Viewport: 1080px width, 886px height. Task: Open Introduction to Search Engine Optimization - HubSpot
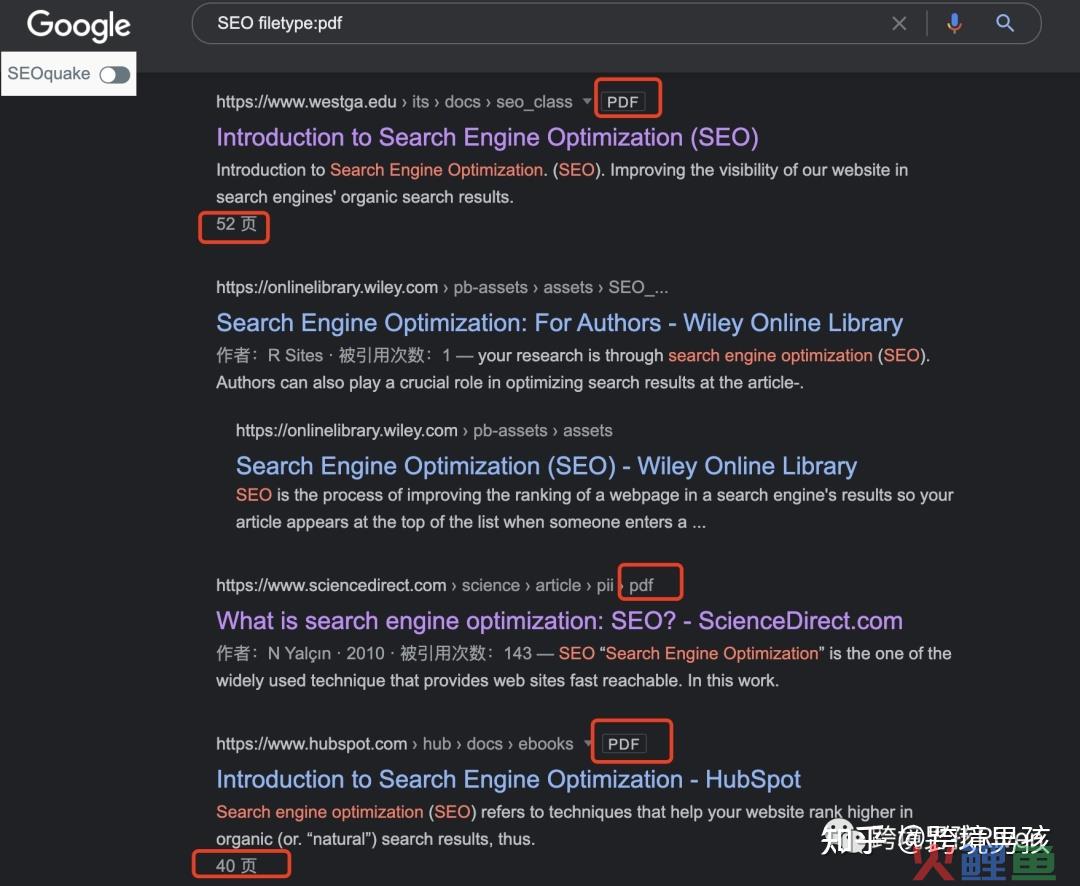508,779
